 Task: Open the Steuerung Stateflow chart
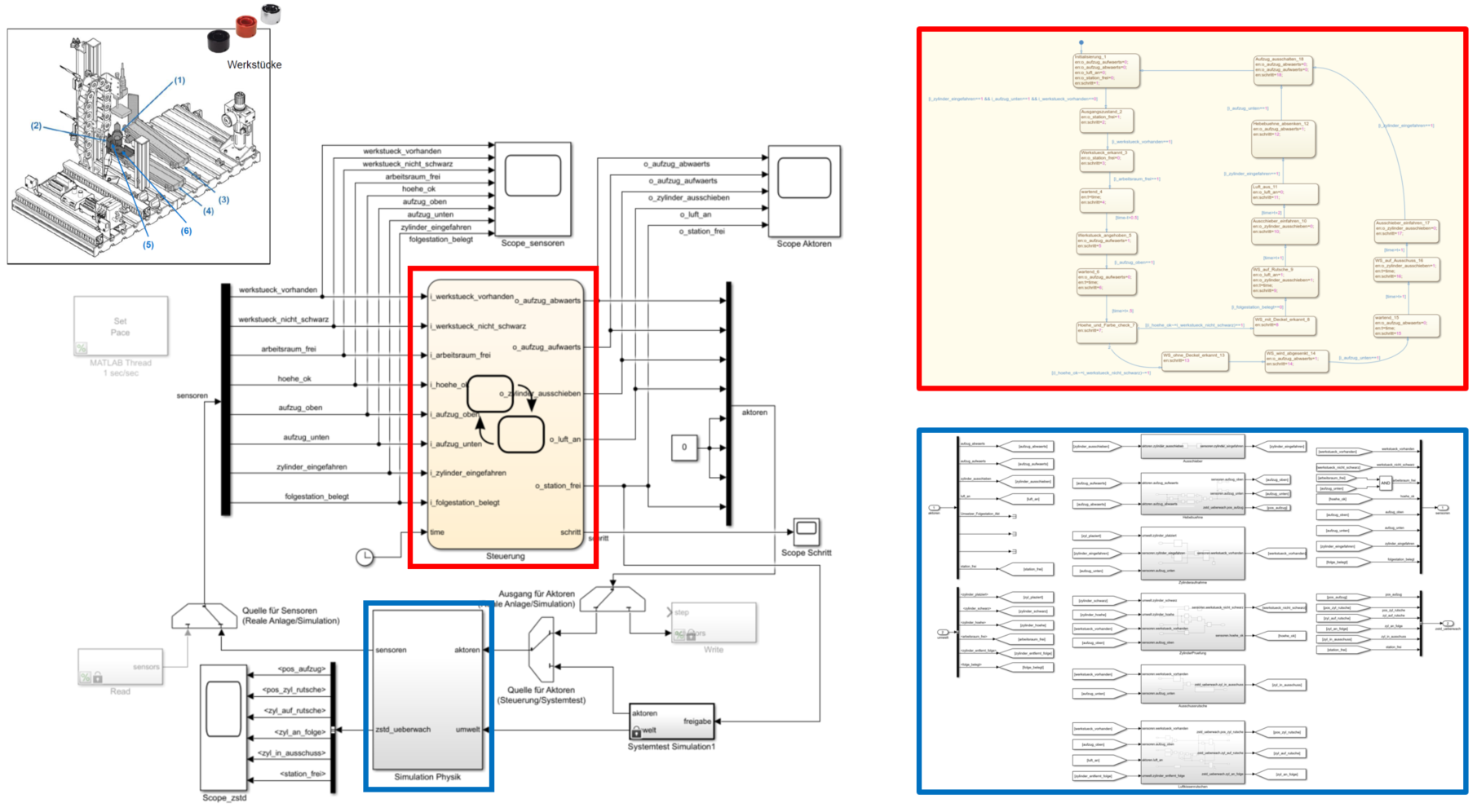click(x=506, y=416)
